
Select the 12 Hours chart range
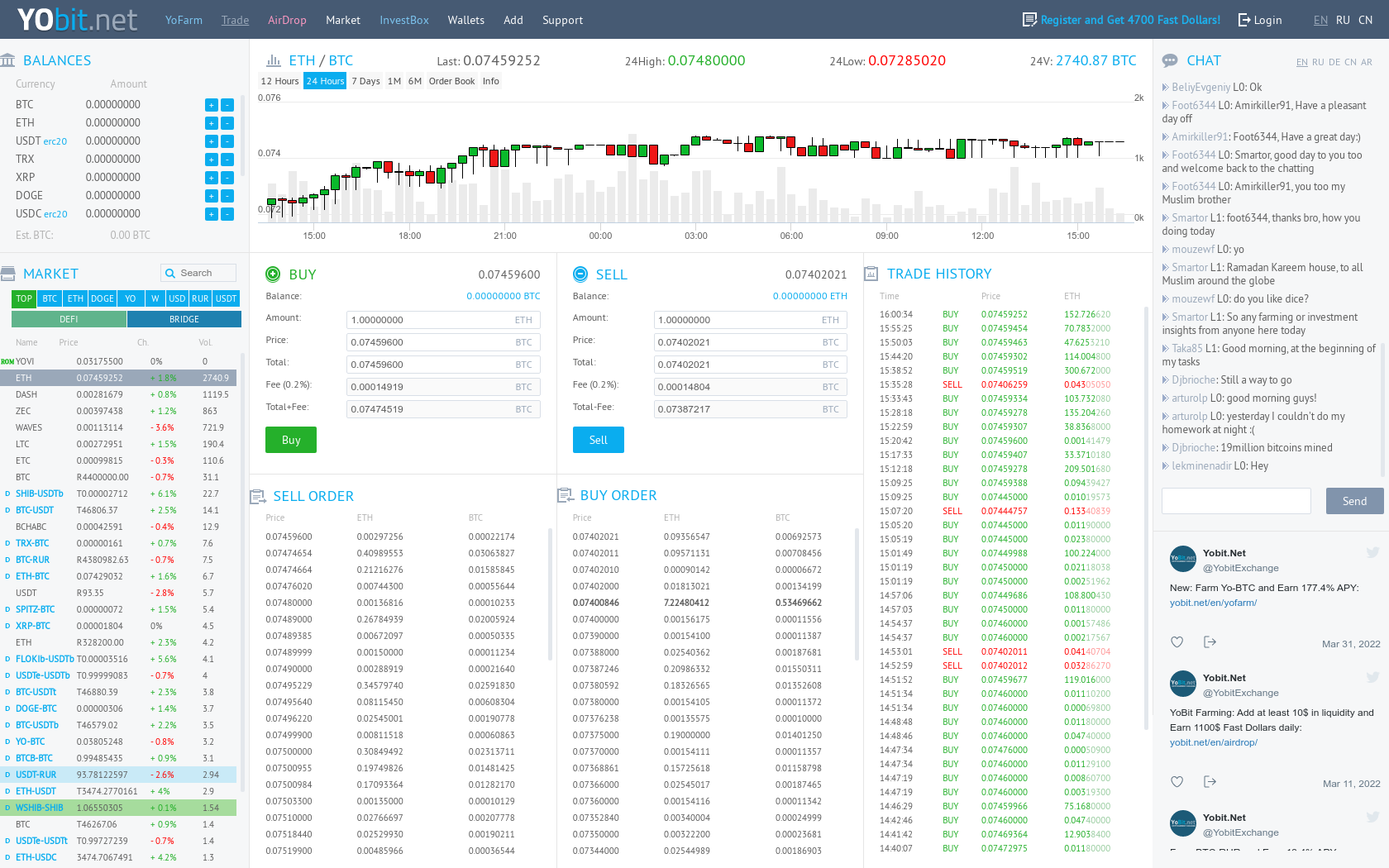tap(279, 81)
